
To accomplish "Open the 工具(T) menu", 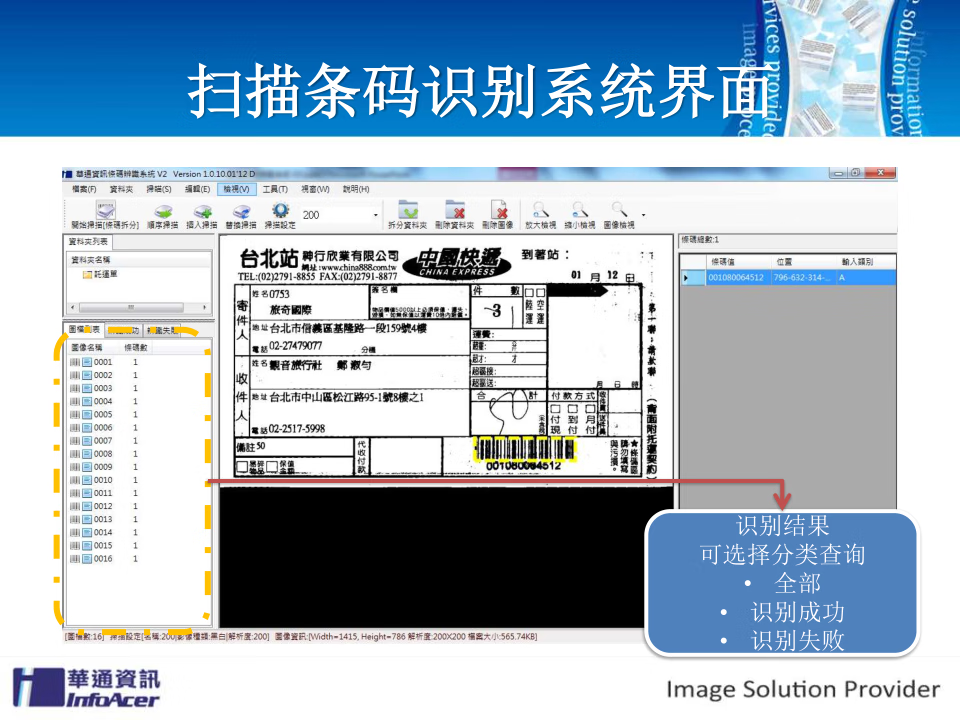I will tap(275, 189).
